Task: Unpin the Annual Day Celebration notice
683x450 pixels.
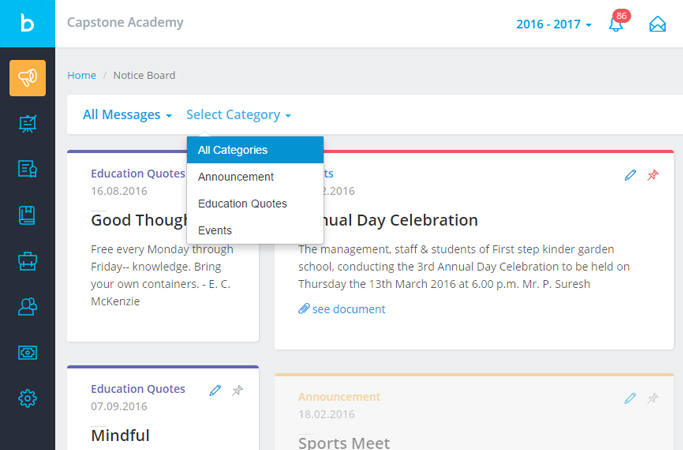Action: 653,175
